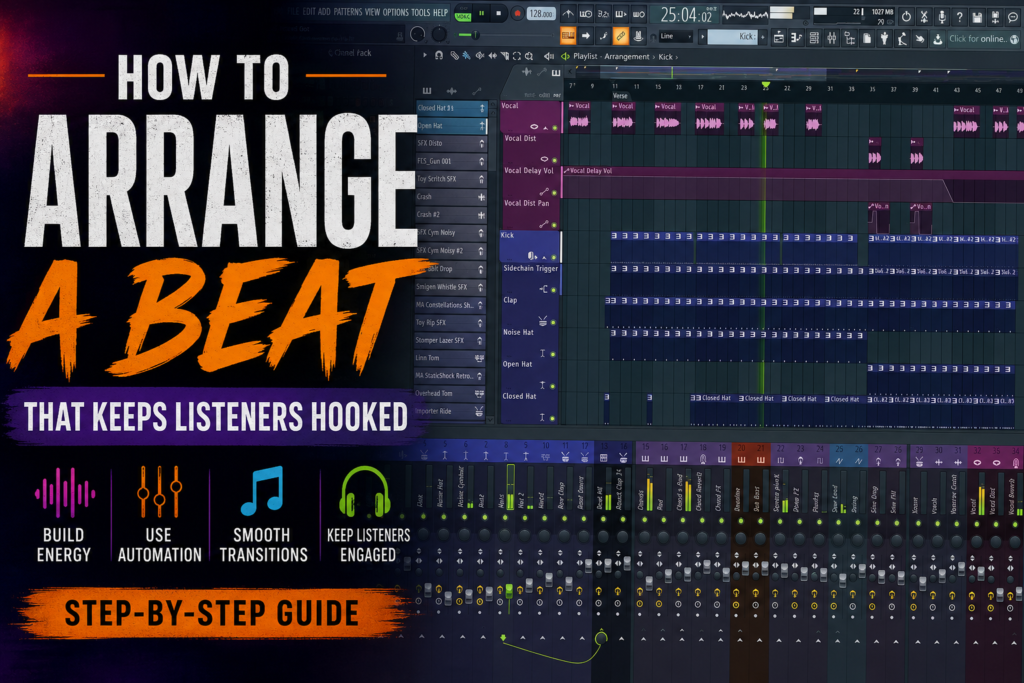Select the playlist Mute tool
This screenshot has width=1024, height=683.
click(x=480, y=56)
